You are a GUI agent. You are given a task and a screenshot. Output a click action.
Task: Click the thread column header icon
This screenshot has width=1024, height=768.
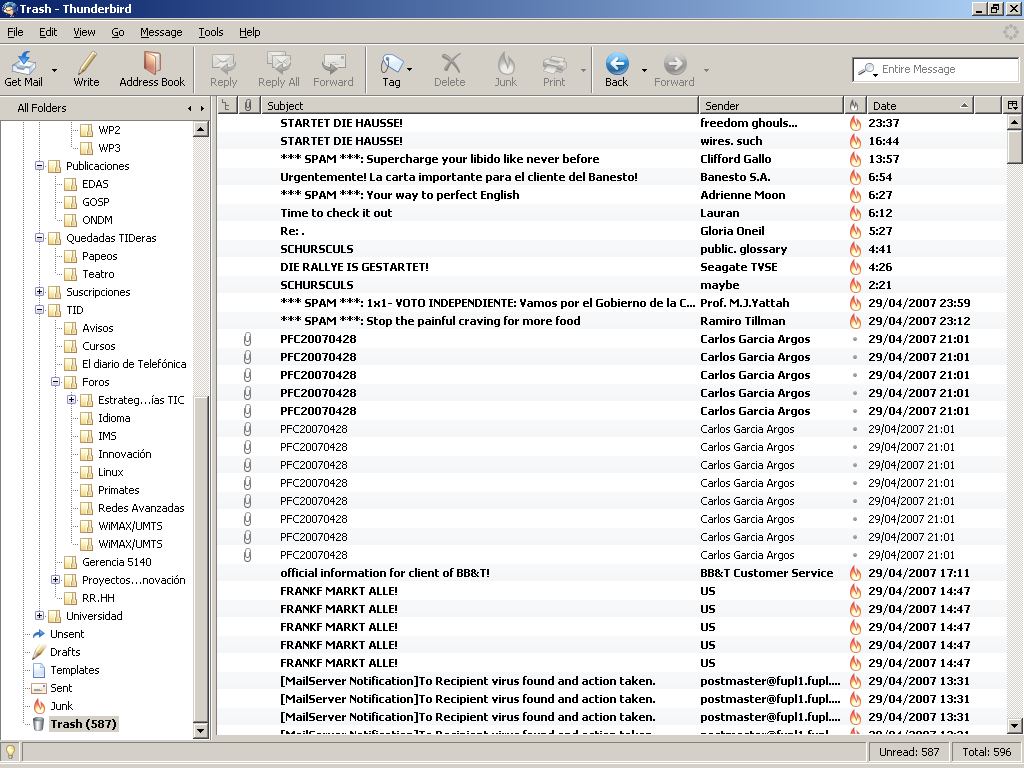pos(226,105)
